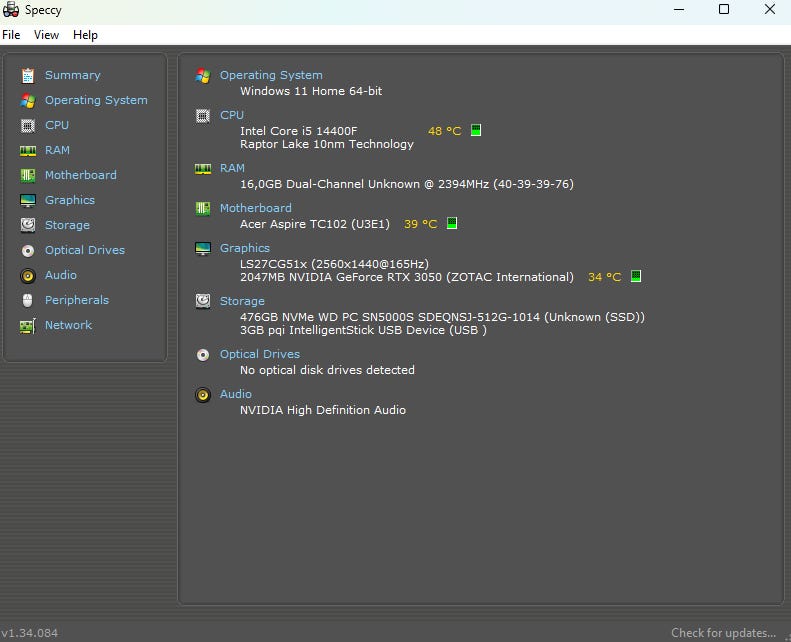
Task: Click the Windows 11 Home 64-bit text
Action: click(311, 91)
